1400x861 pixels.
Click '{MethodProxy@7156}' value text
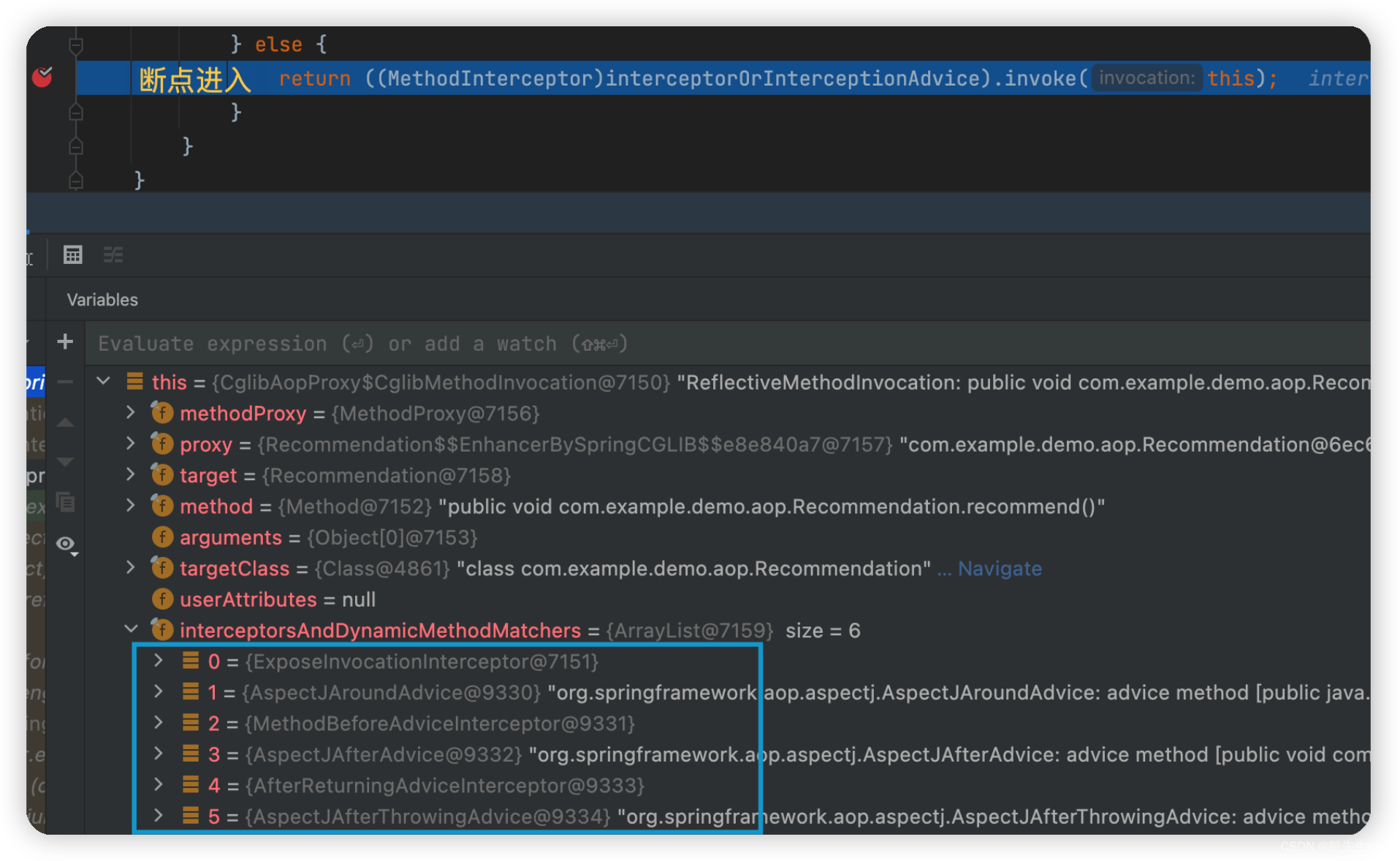point(435,414)
